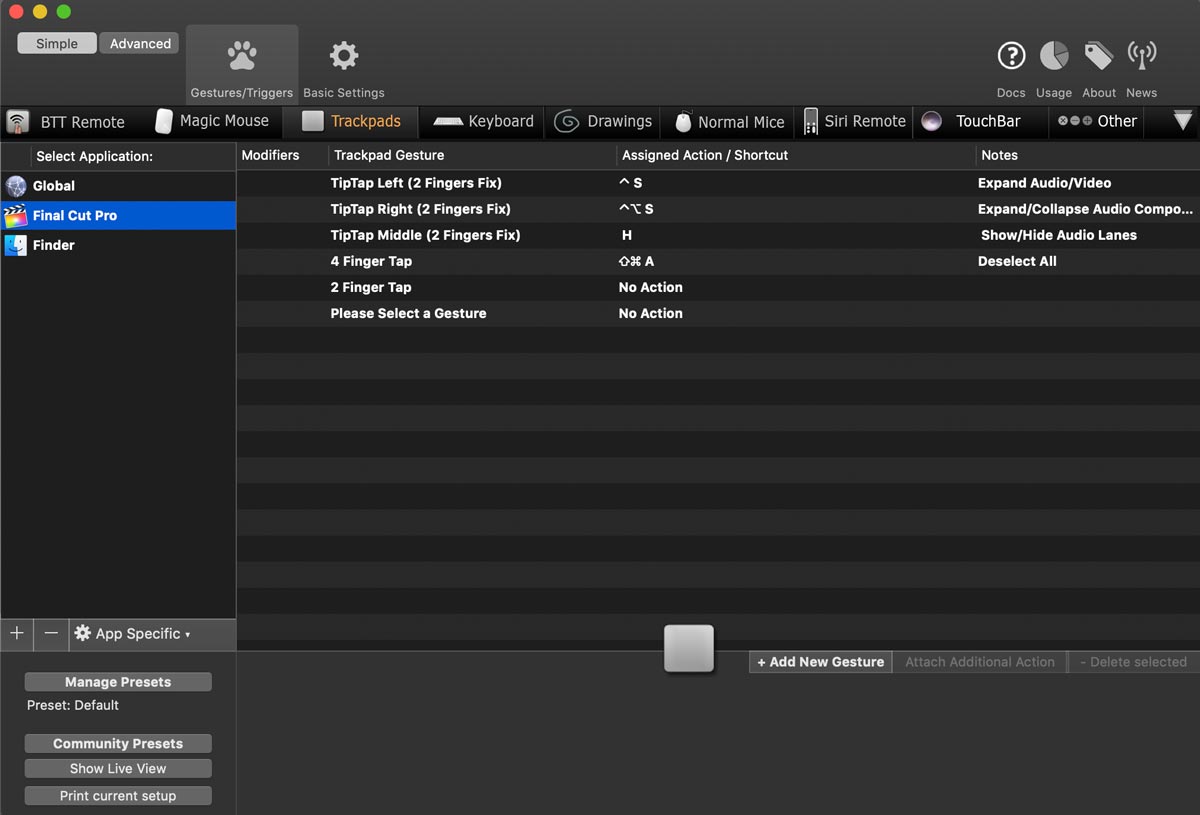
Task: Select Final Cut Pro in application list
Action: tap(118, 216)
